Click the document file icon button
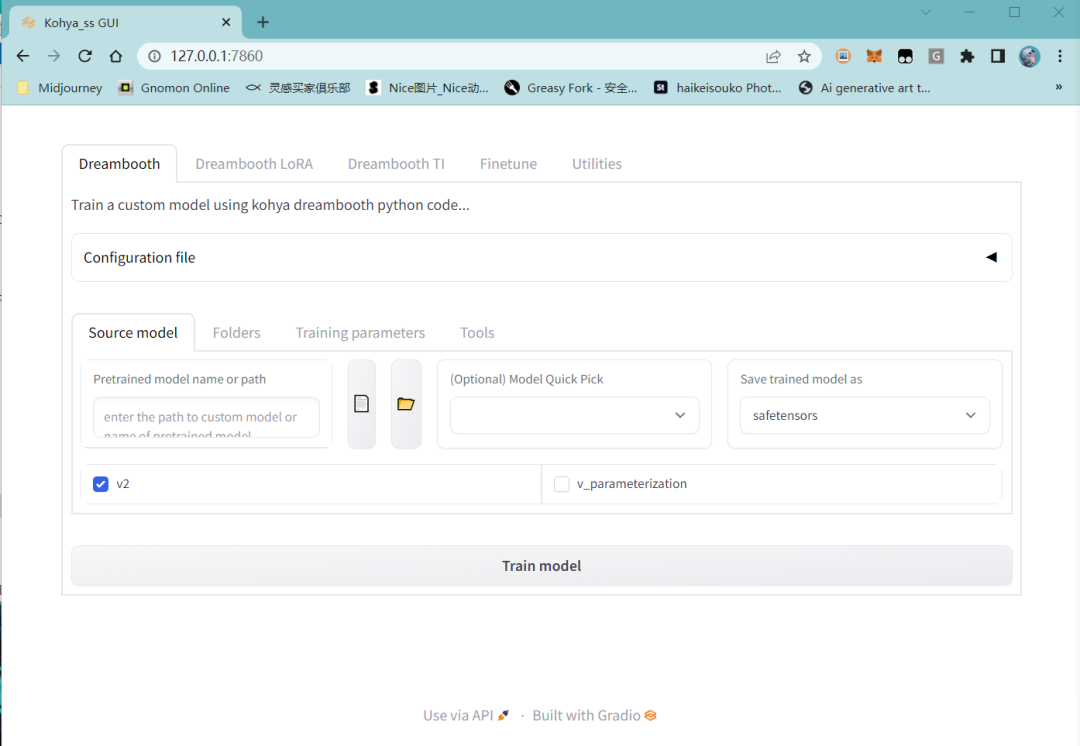 [362, 404]
